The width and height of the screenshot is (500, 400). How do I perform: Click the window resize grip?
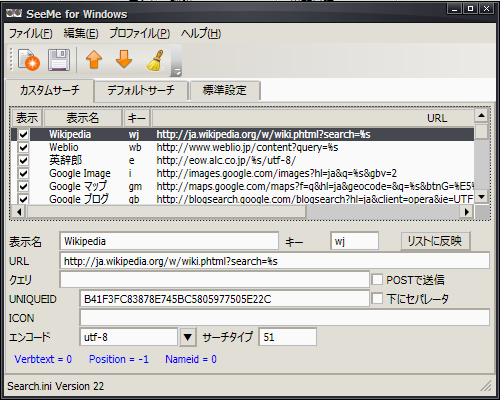(x=486, y=386)
